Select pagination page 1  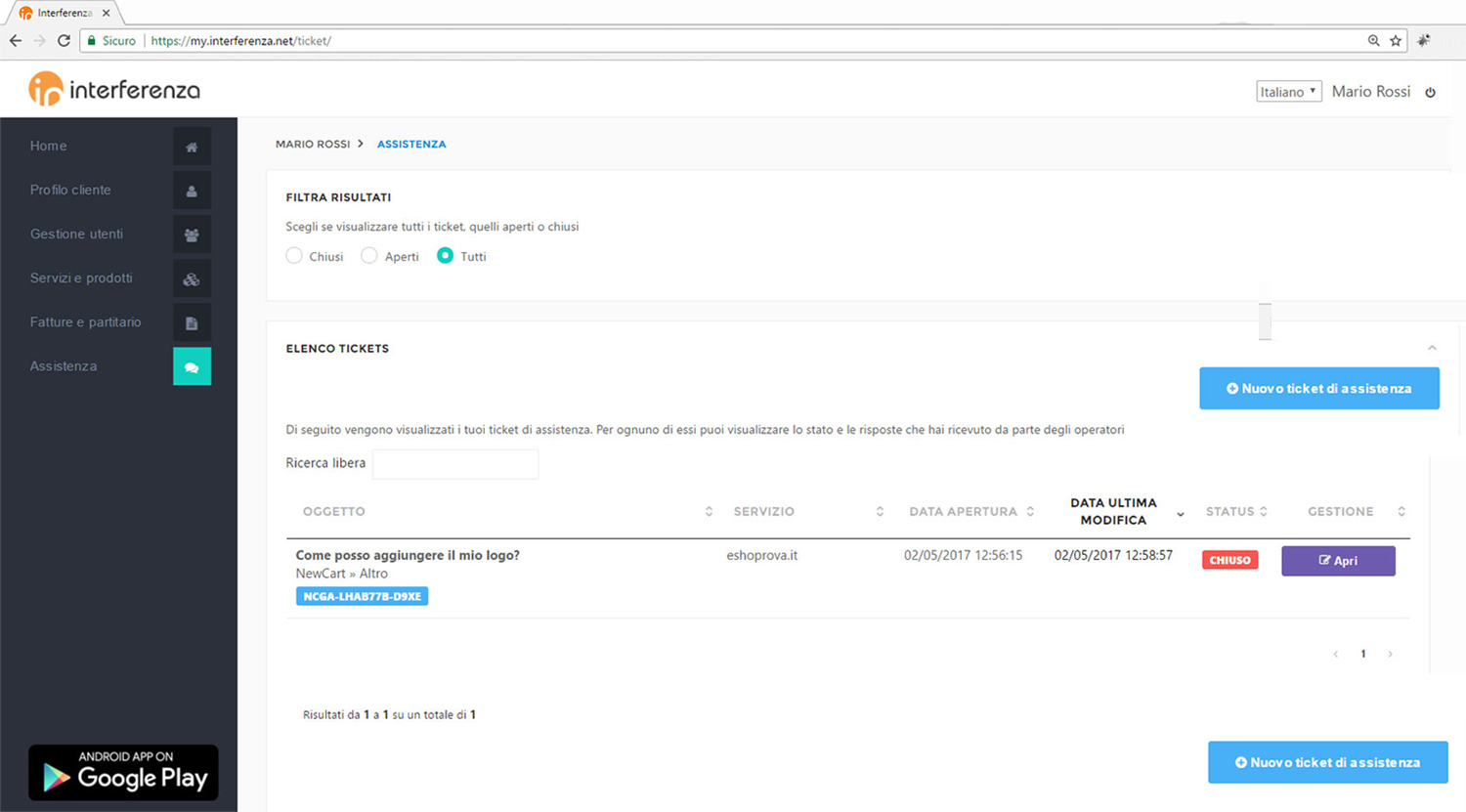click(1363, 654)
